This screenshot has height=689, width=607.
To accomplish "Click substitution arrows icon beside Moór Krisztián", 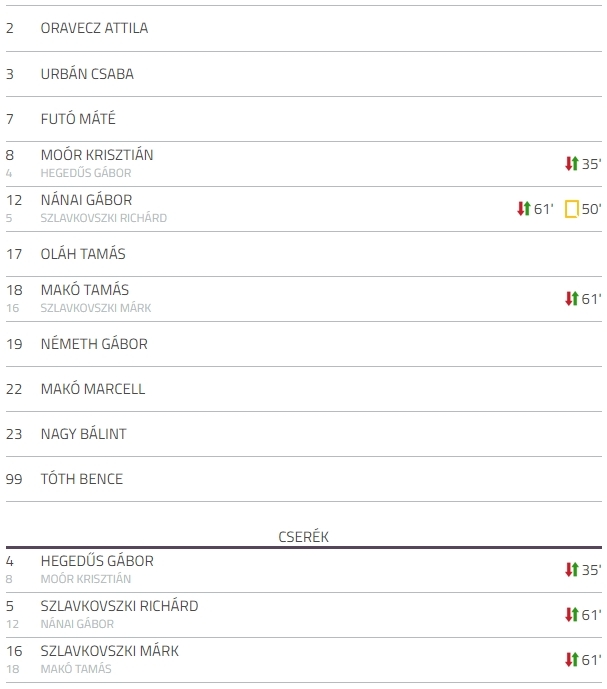I will [x=571, y=163].
